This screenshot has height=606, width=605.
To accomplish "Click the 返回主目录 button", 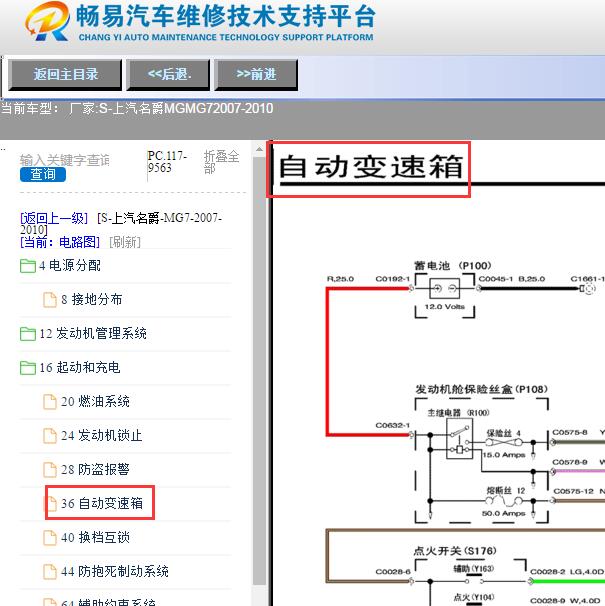I will click(65, 75).
